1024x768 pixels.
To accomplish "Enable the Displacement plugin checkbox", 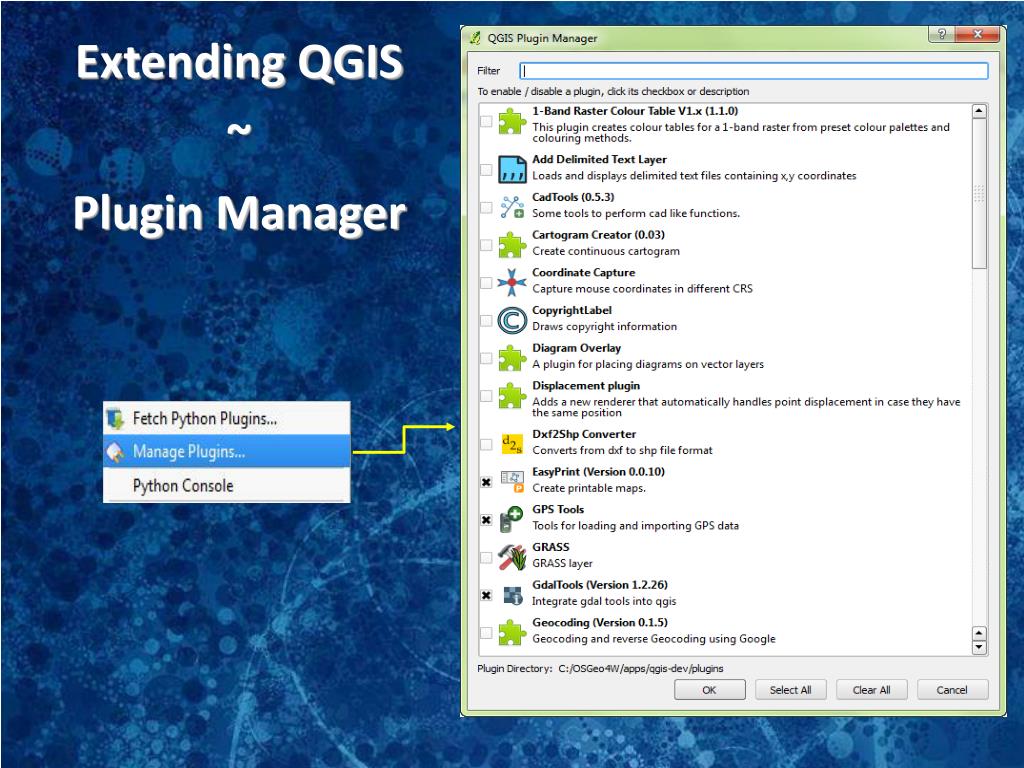I will click(486, 396).
